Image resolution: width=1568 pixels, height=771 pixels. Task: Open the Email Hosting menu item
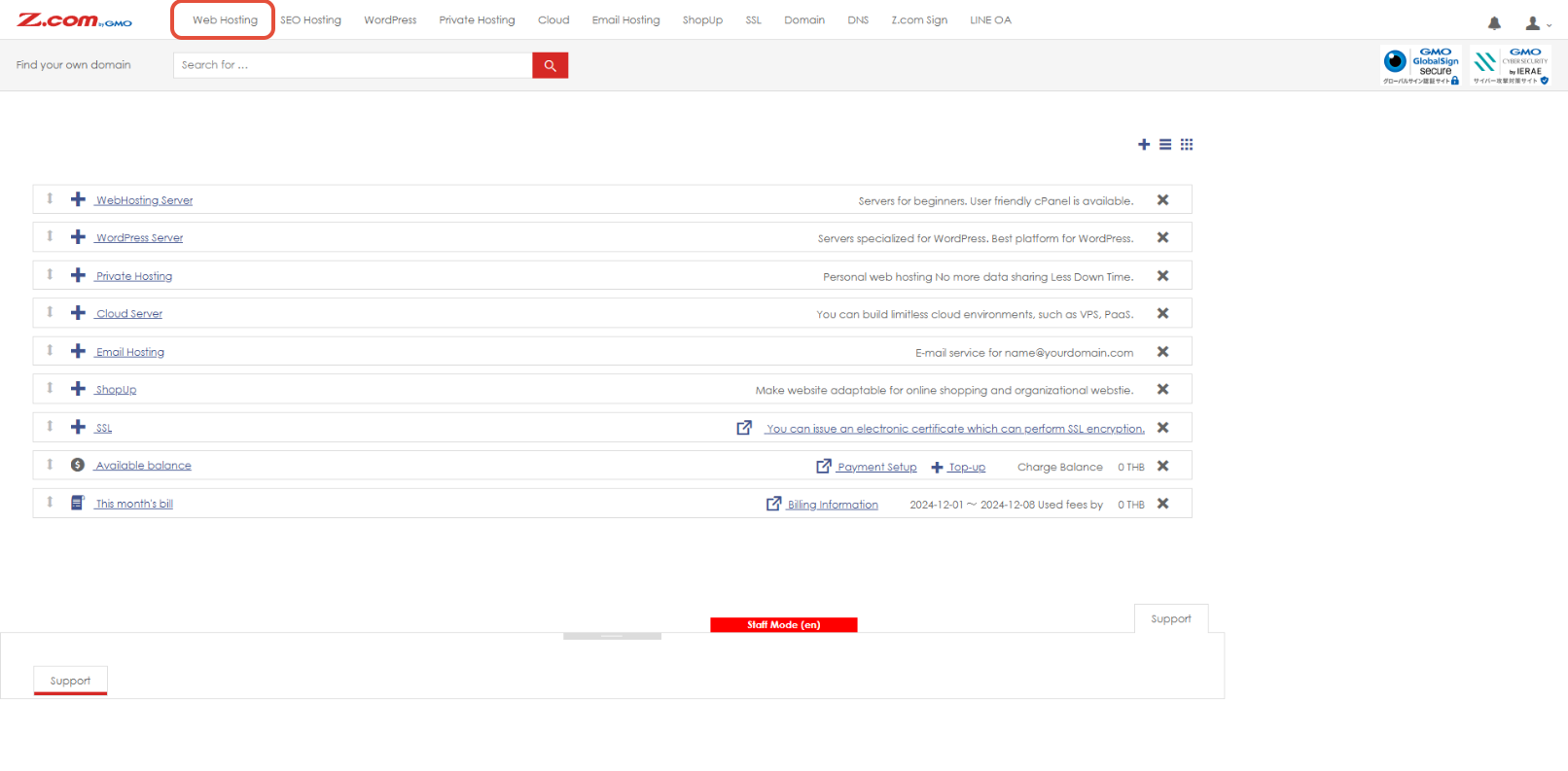(625, 20)
